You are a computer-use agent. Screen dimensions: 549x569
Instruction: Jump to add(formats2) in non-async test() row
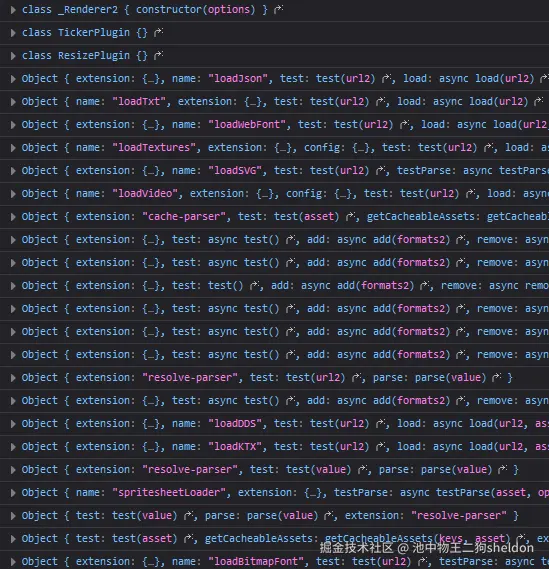425,286
